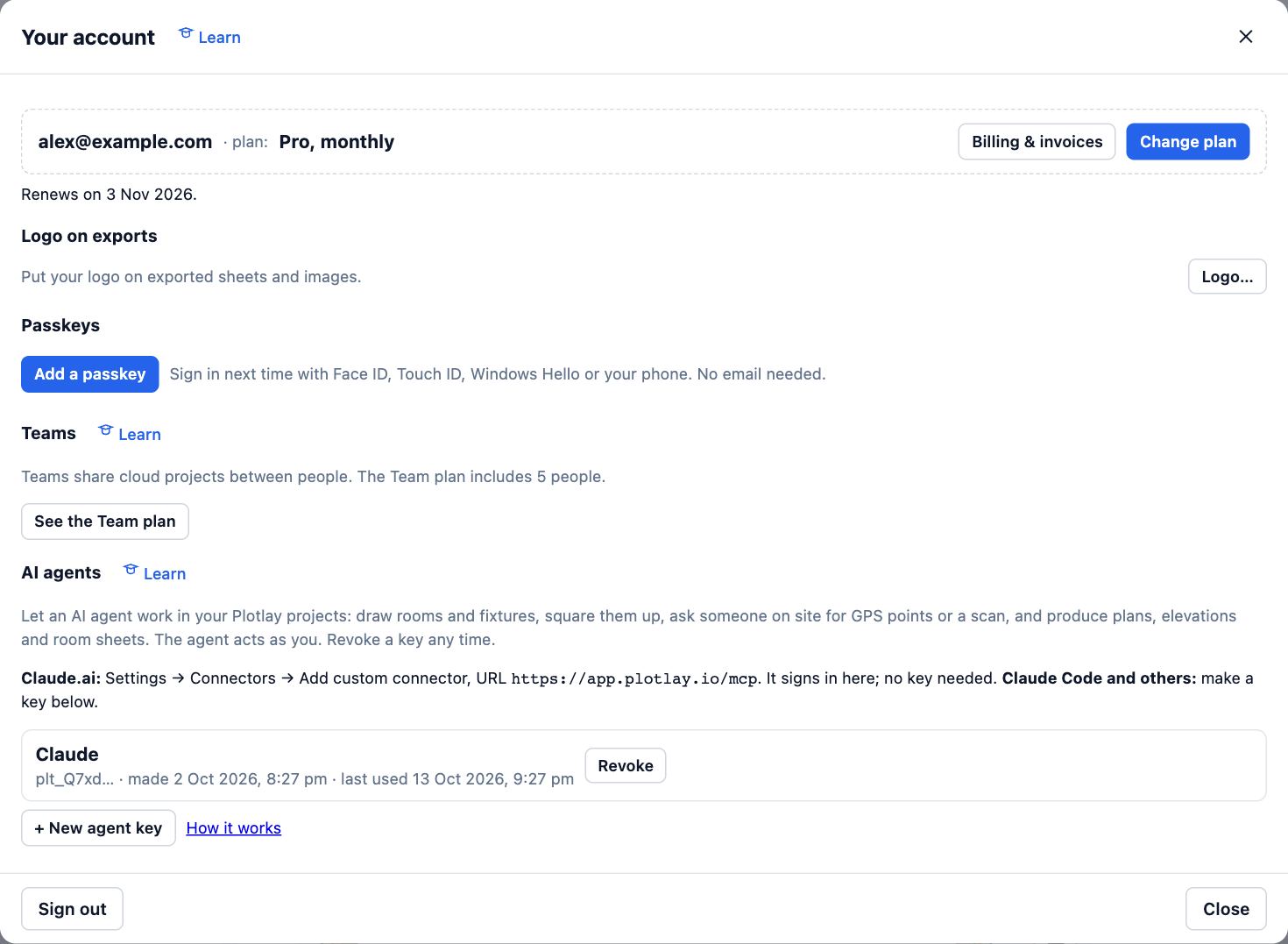Click the Pro, monthly plan text
The width and height of the screenshot is (1288, 944).
[336, 142]
